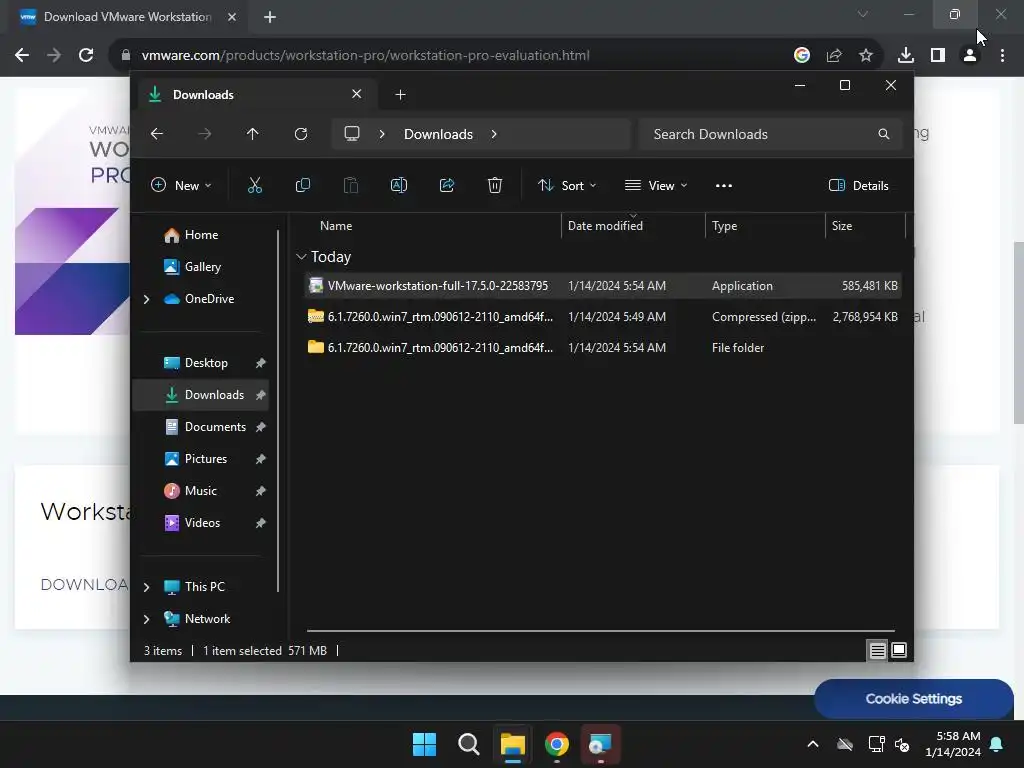Add a new Explorer tab
This screenshot has height=768, width=1024.
[400, 95]
